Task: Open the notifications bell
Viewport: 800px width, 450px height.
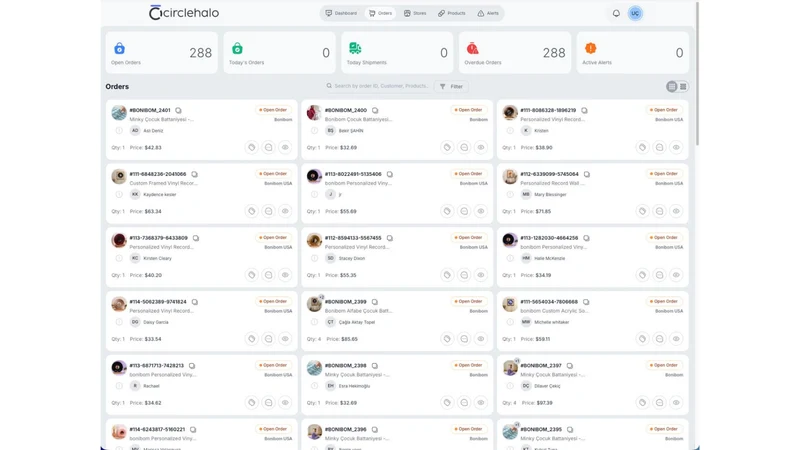Action: [x=616, y=13]
